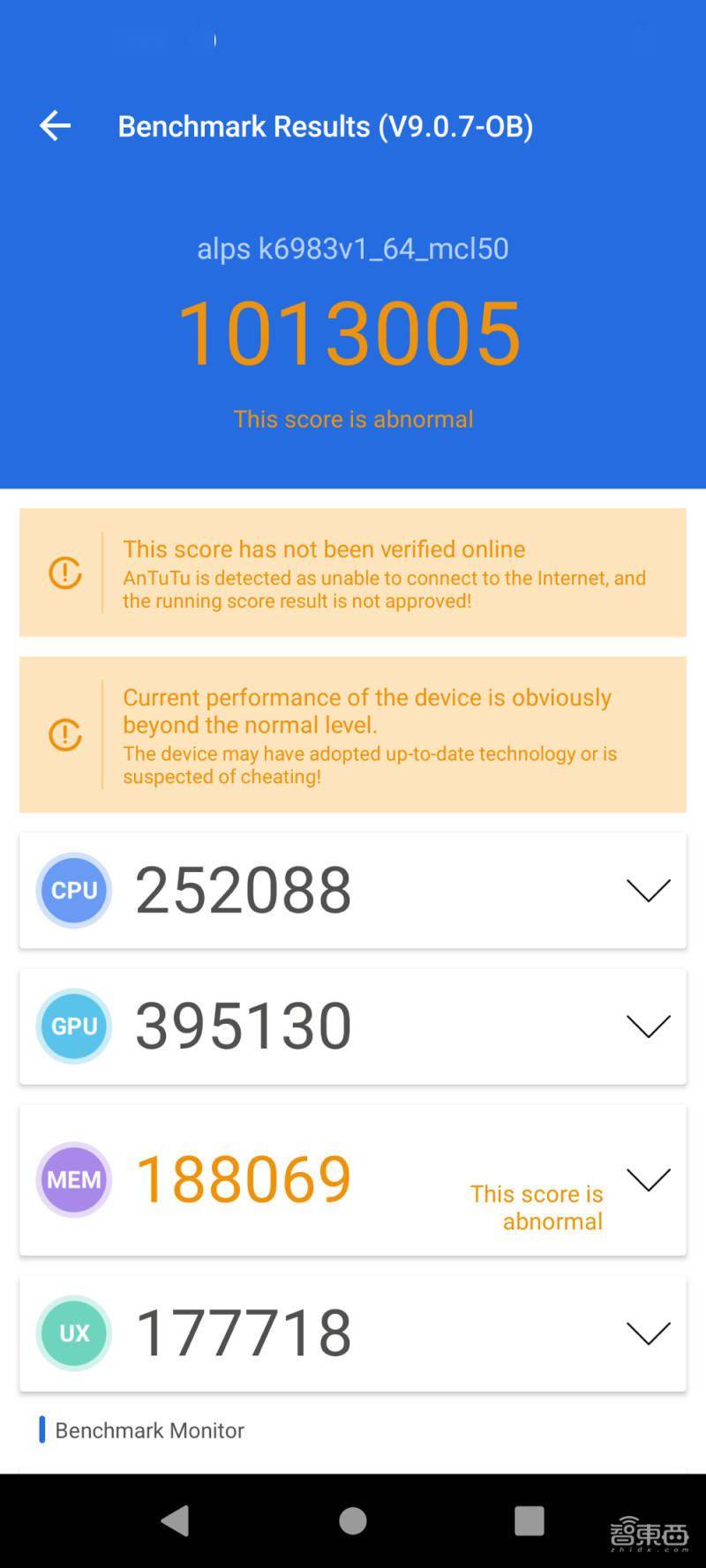Tap the back arrow in header

55,126
